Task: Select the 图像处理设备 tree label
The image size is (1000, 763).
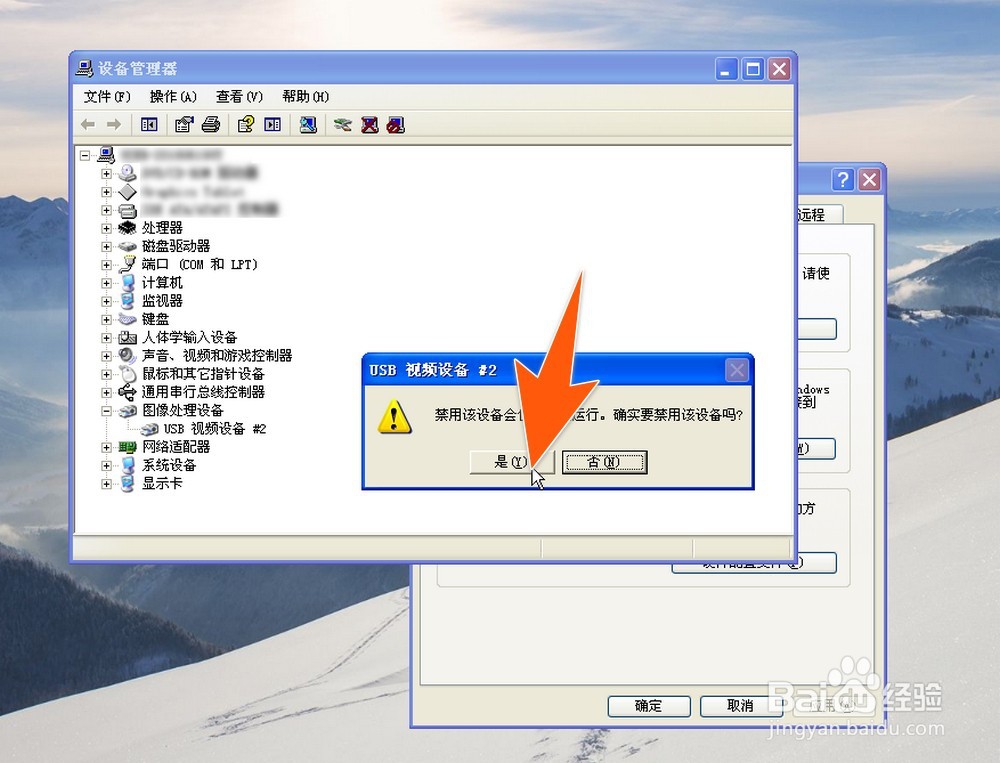Action: tap(182, 411)
